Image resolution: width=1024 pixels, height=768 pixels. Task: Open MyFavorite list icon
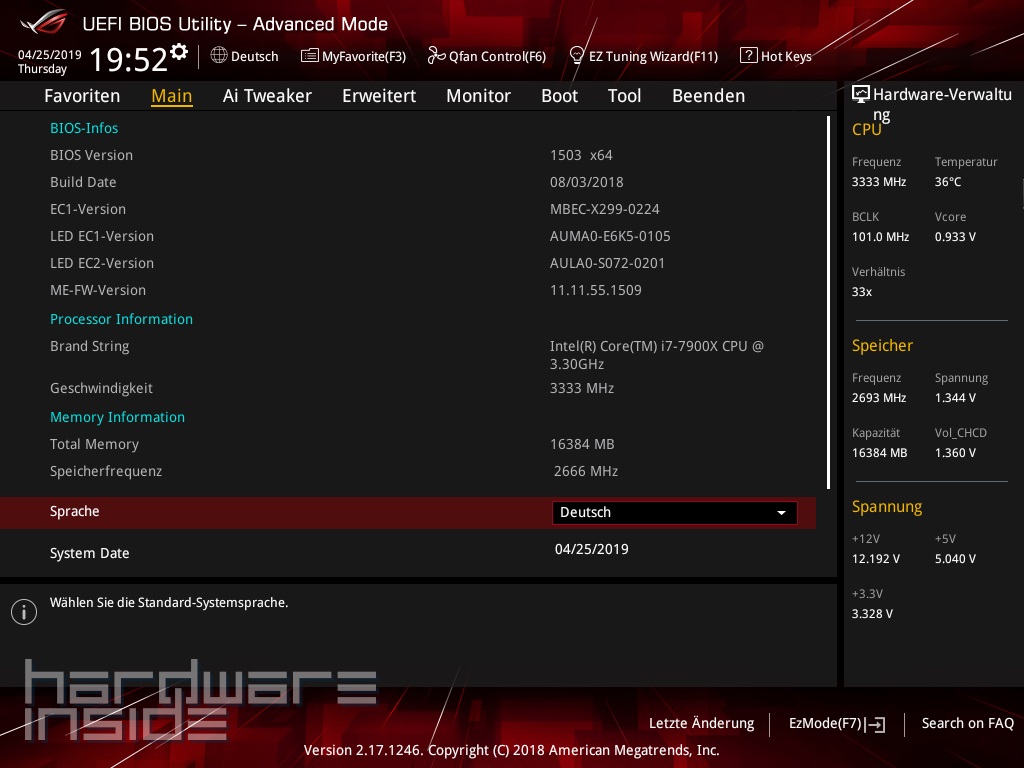coord(309,56)
